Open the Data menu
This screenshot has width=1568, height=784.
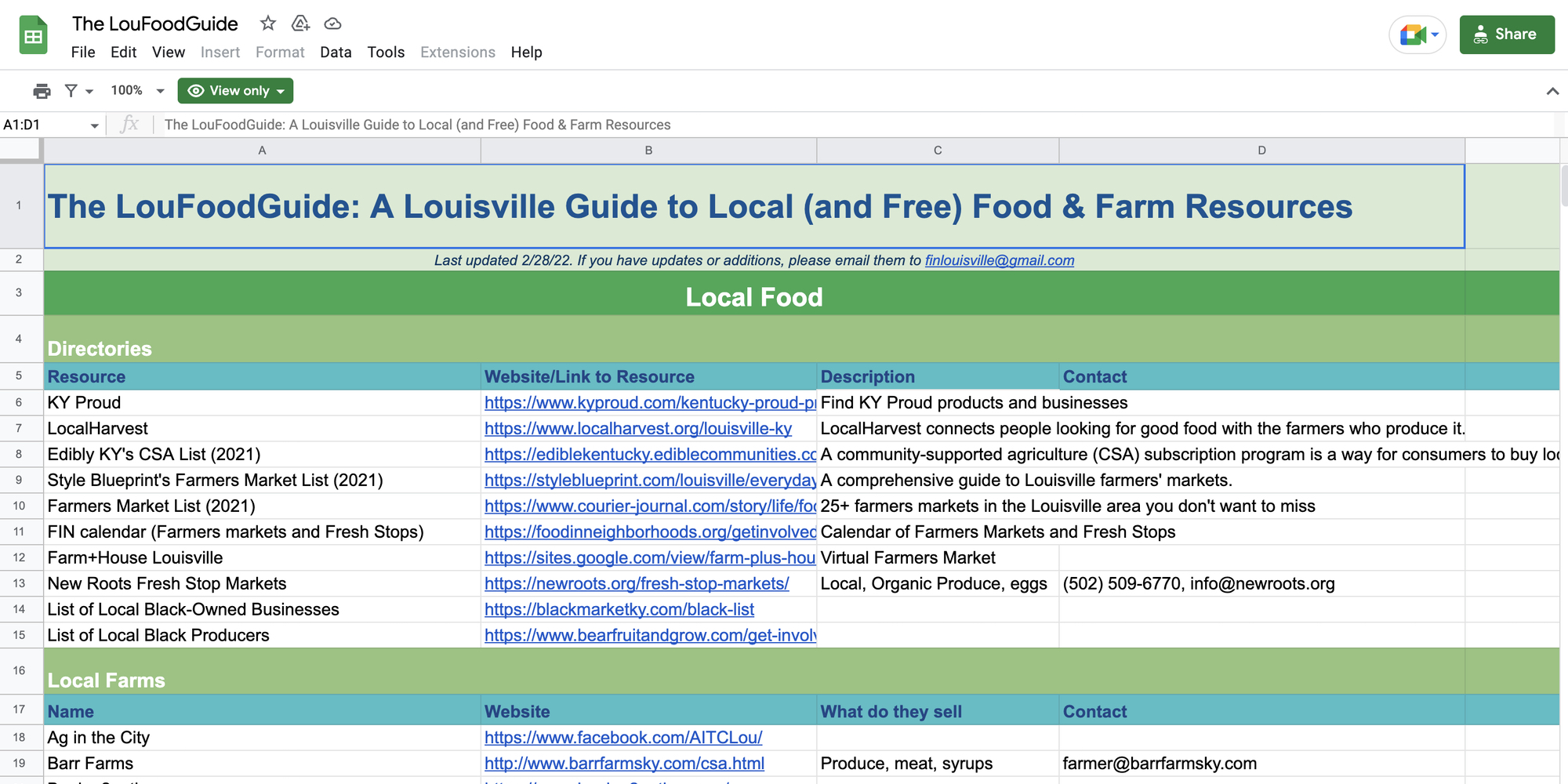click(336, 53)
